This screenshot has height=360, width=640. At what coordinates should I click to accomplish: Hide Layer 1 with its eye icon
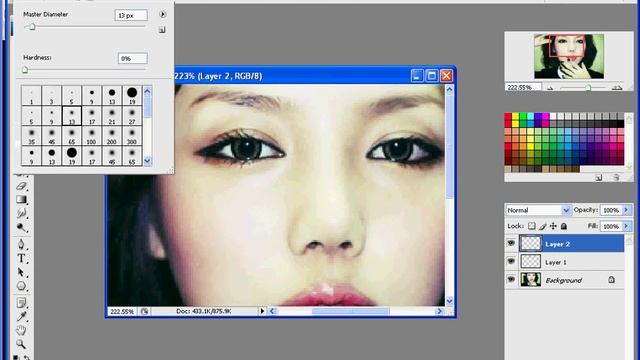point(511,261)
